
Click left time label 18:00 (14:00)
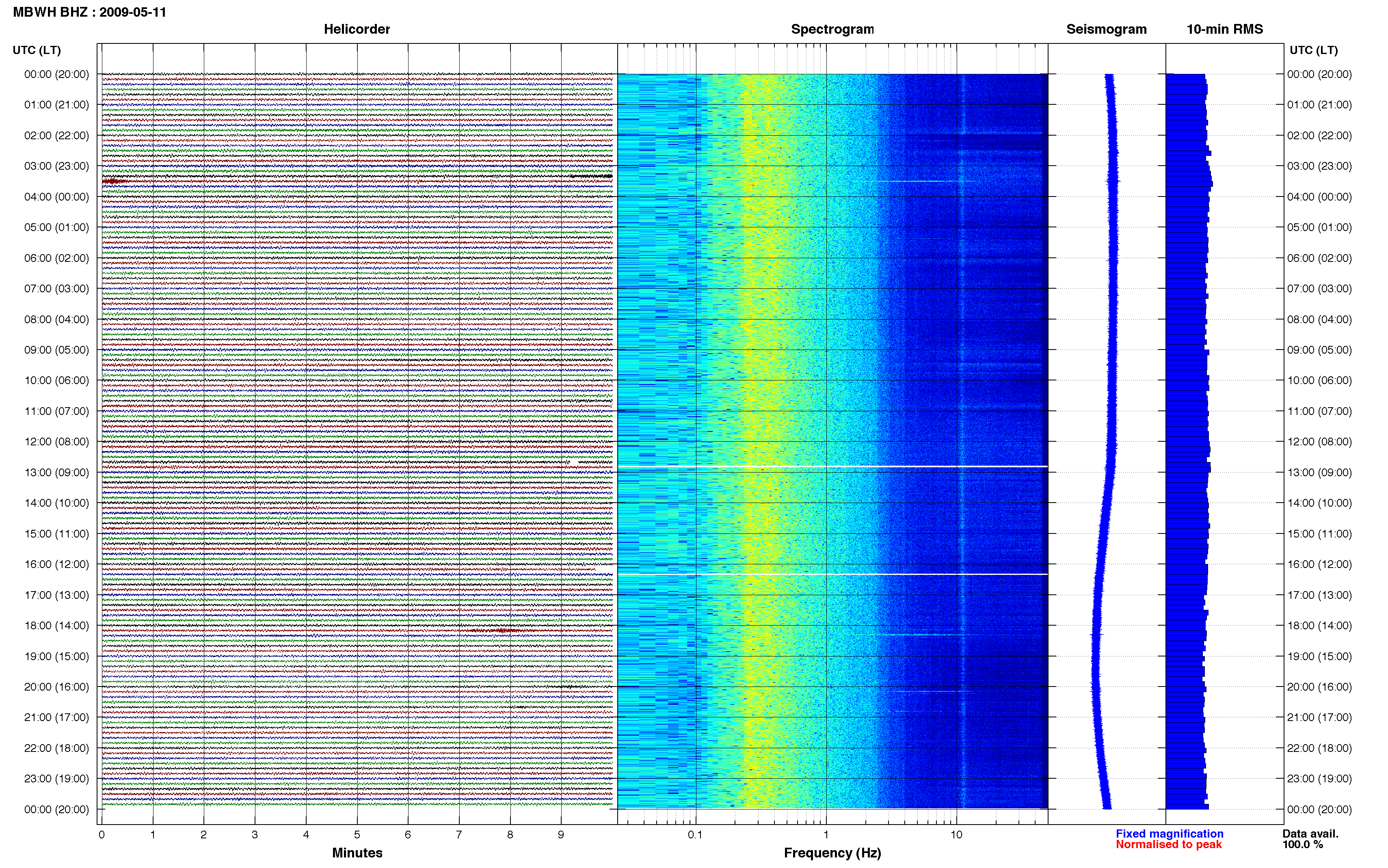56,626
